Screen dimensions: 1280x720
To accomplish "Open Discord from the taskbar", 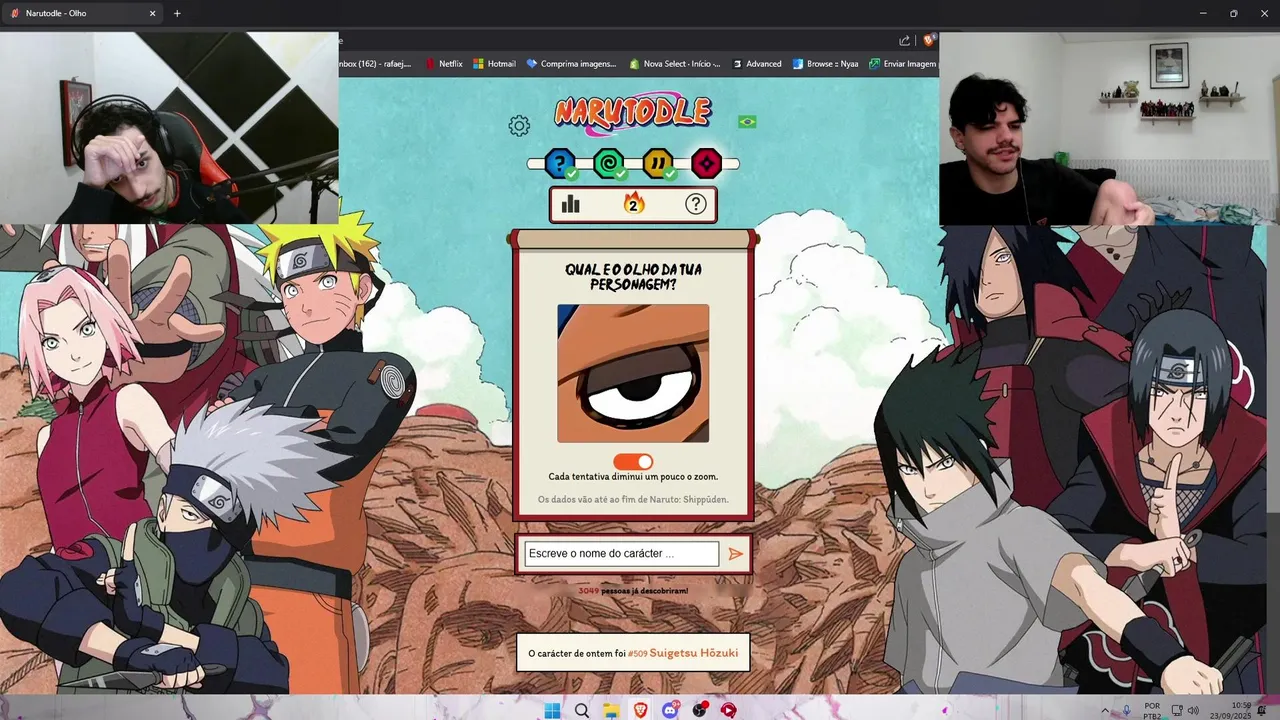I will click(x=670, y=710).
